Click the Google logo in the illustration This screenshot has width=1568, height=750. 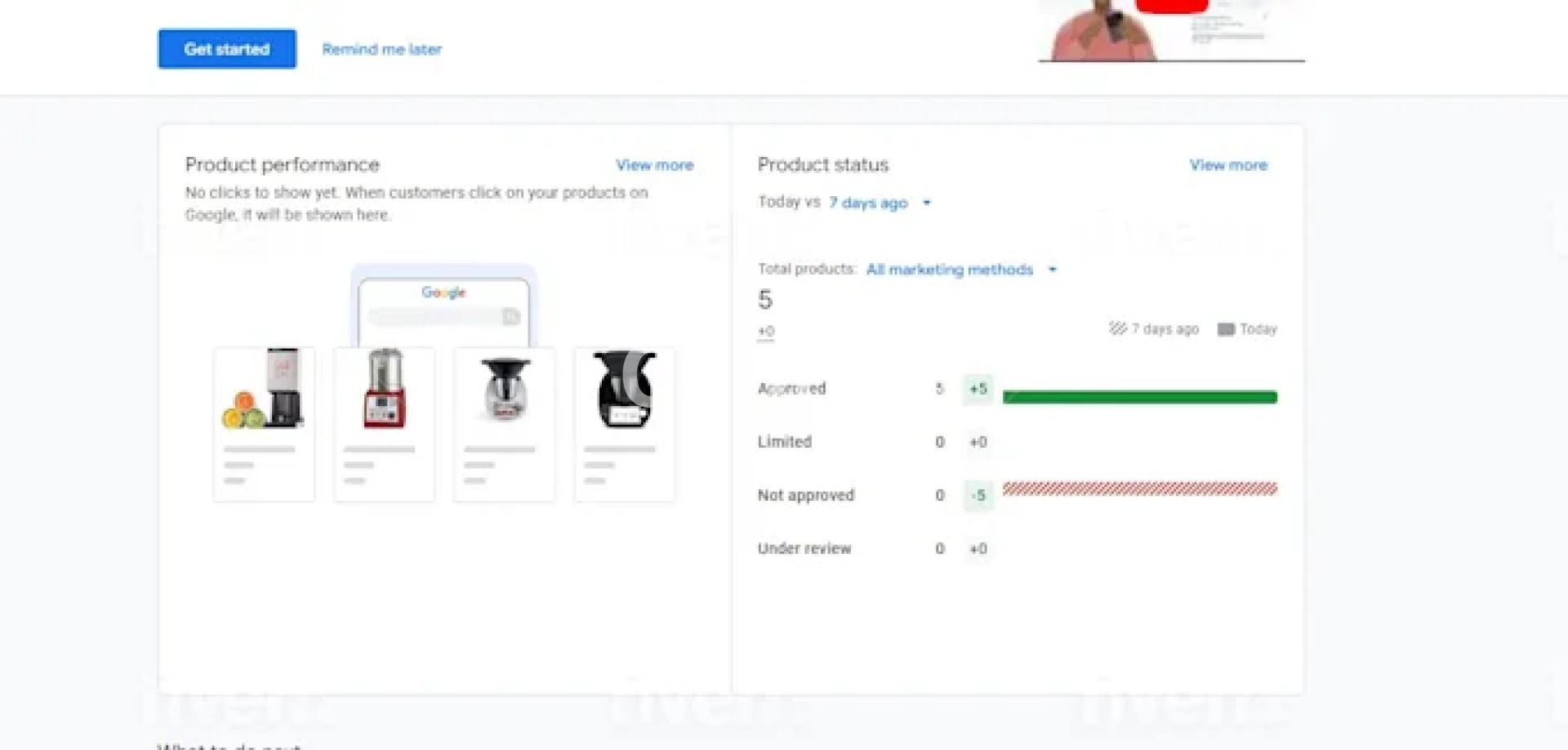(443, 292)
